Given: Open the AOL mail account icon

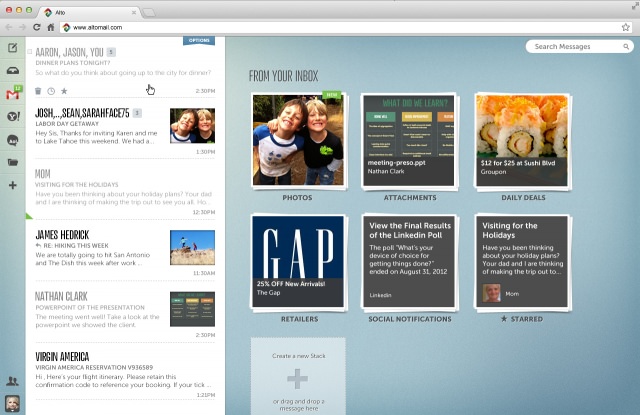Looking at the screenshot, I should click(x=12, y=140).
